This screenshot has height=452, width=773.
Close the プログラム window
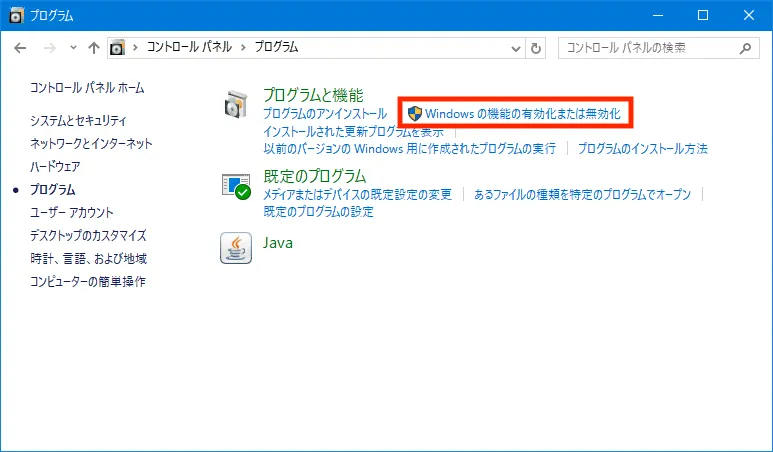point(748,15)
